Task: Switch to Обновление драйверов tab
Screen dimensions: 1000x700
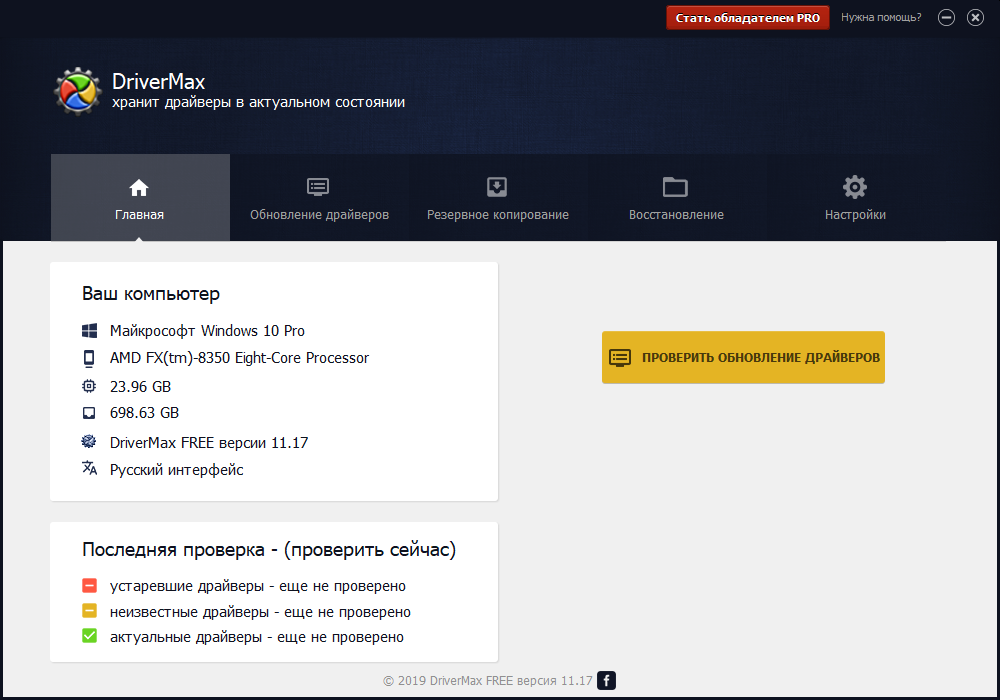Action: tap(319, 198)
